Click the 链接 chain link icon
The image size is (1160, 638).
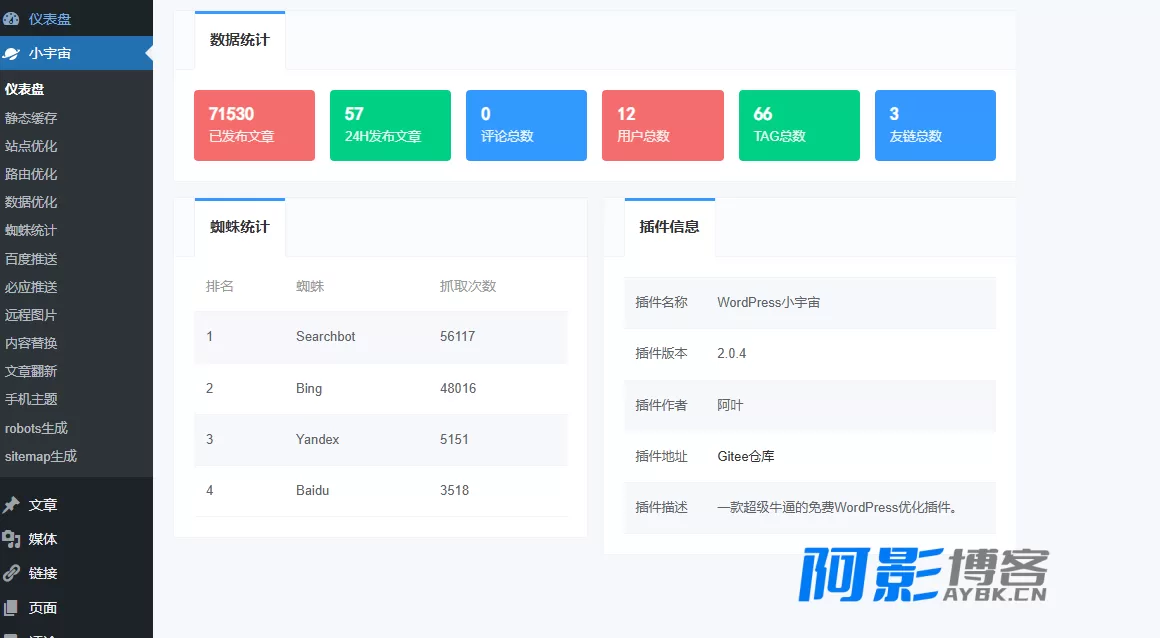pyautogui.click(x=11, y=573)
